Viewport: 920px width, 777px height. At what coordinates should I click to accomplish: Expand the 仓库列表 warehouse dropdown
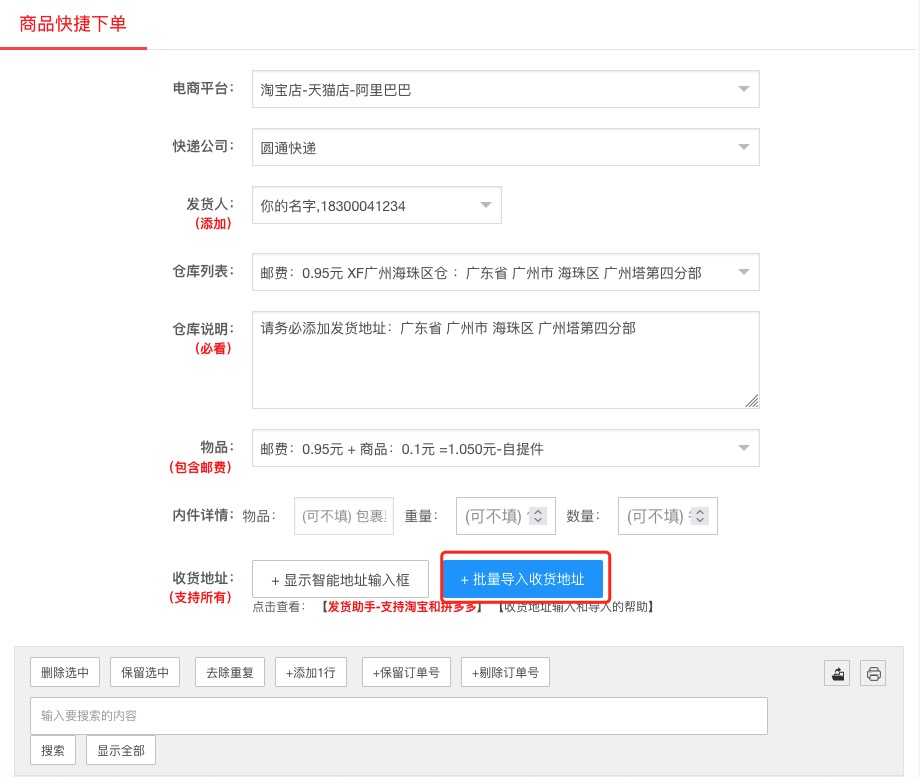(505, 272)
